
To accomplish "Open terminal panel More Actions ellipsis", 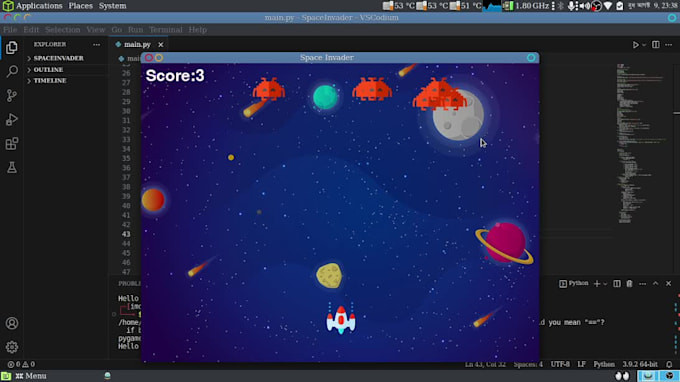I will coord(643,284).
